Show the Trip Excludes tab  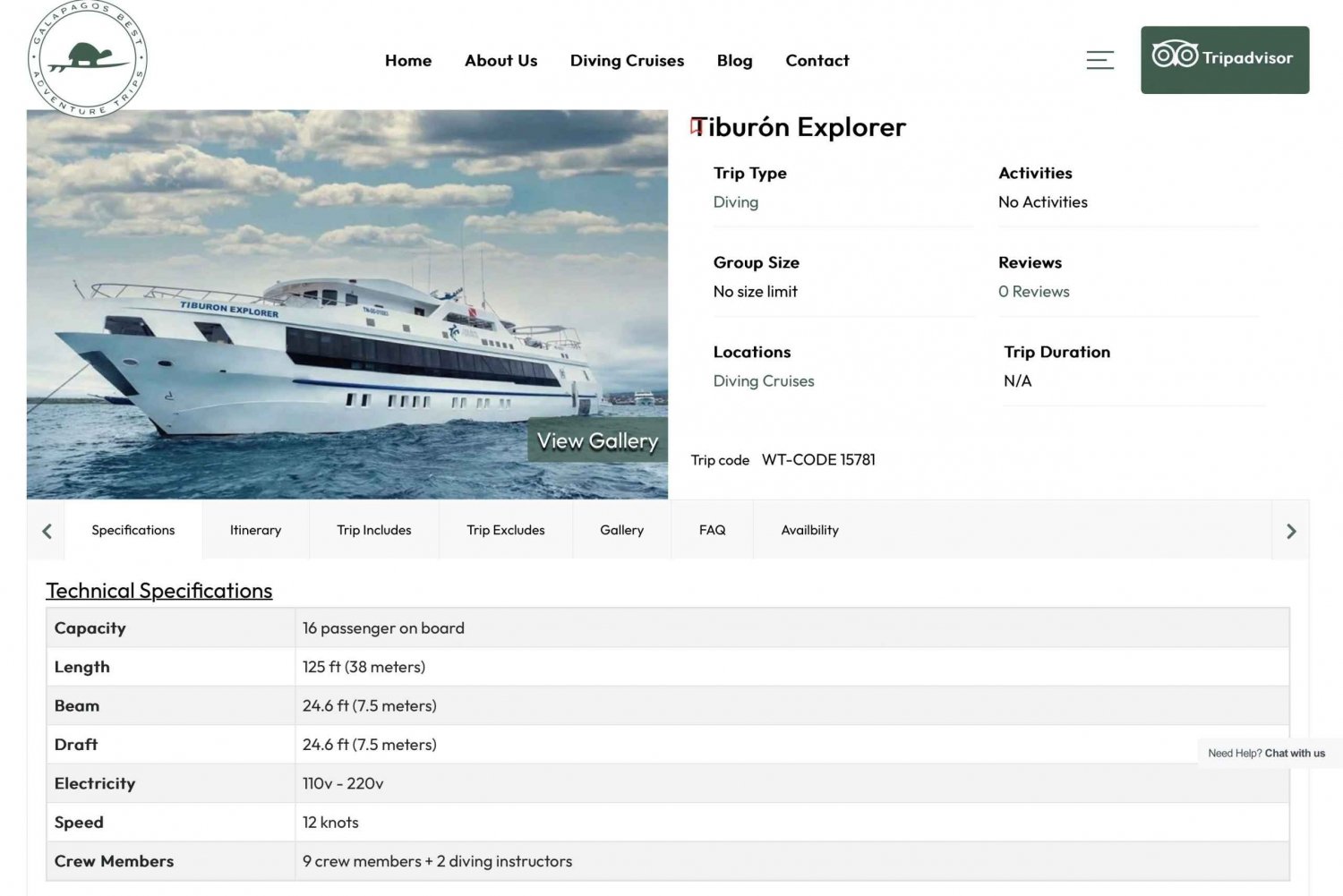[505, 530]
